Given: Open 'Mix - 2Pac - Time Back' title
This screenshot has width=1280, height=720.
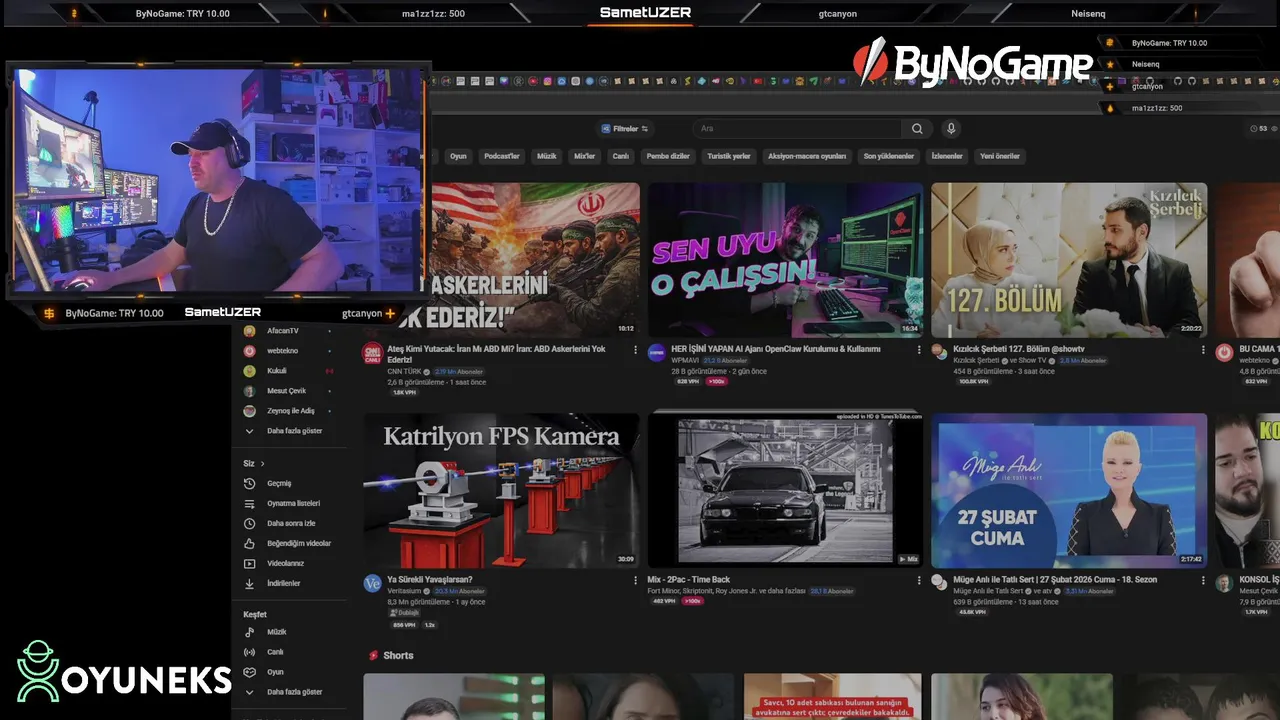Looking at the screenshot, I should (689, 580).
